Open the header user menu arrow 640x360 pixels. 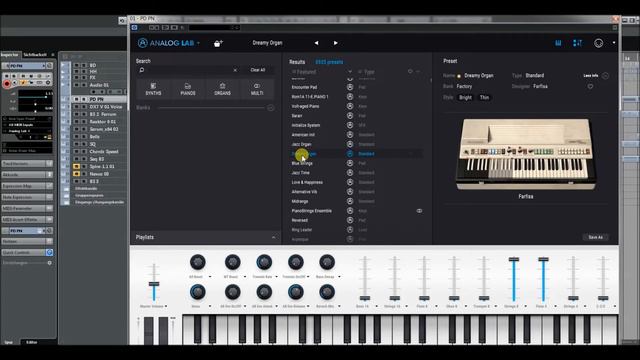coord(613,43)
